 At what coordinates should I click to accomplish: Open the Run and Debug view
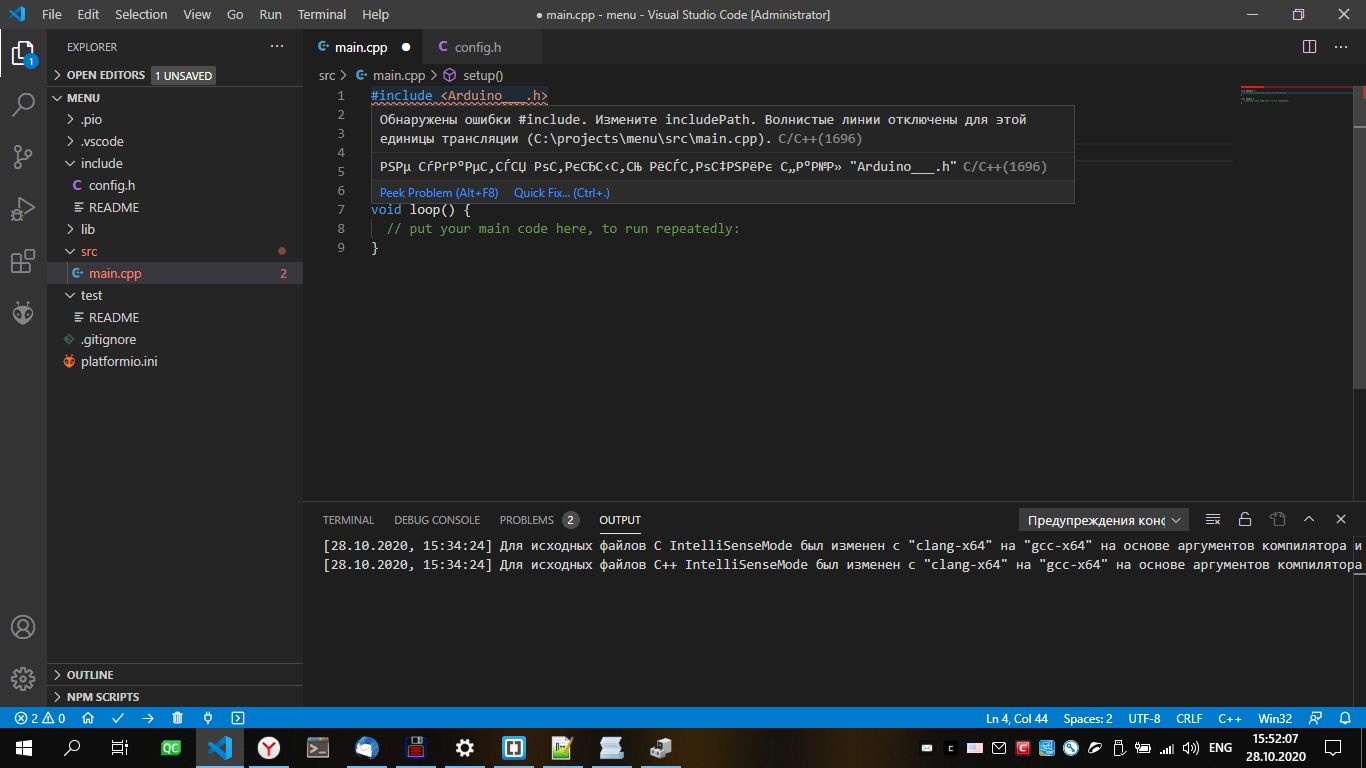point(23,210)
